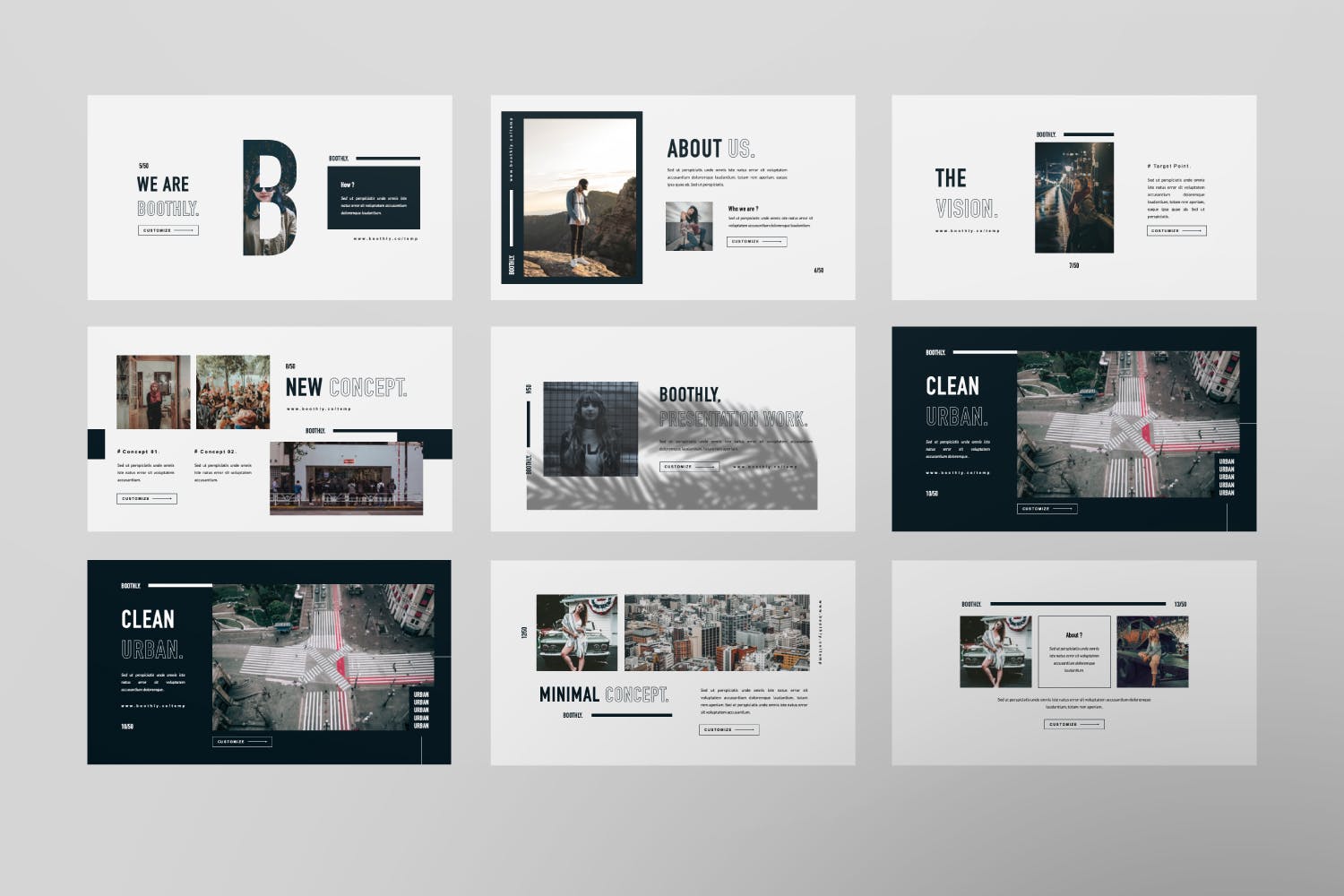Viewport: 1344px width, 896px height.
Task: Select the night street photo on Vision slide
Action: (1073, 197)
